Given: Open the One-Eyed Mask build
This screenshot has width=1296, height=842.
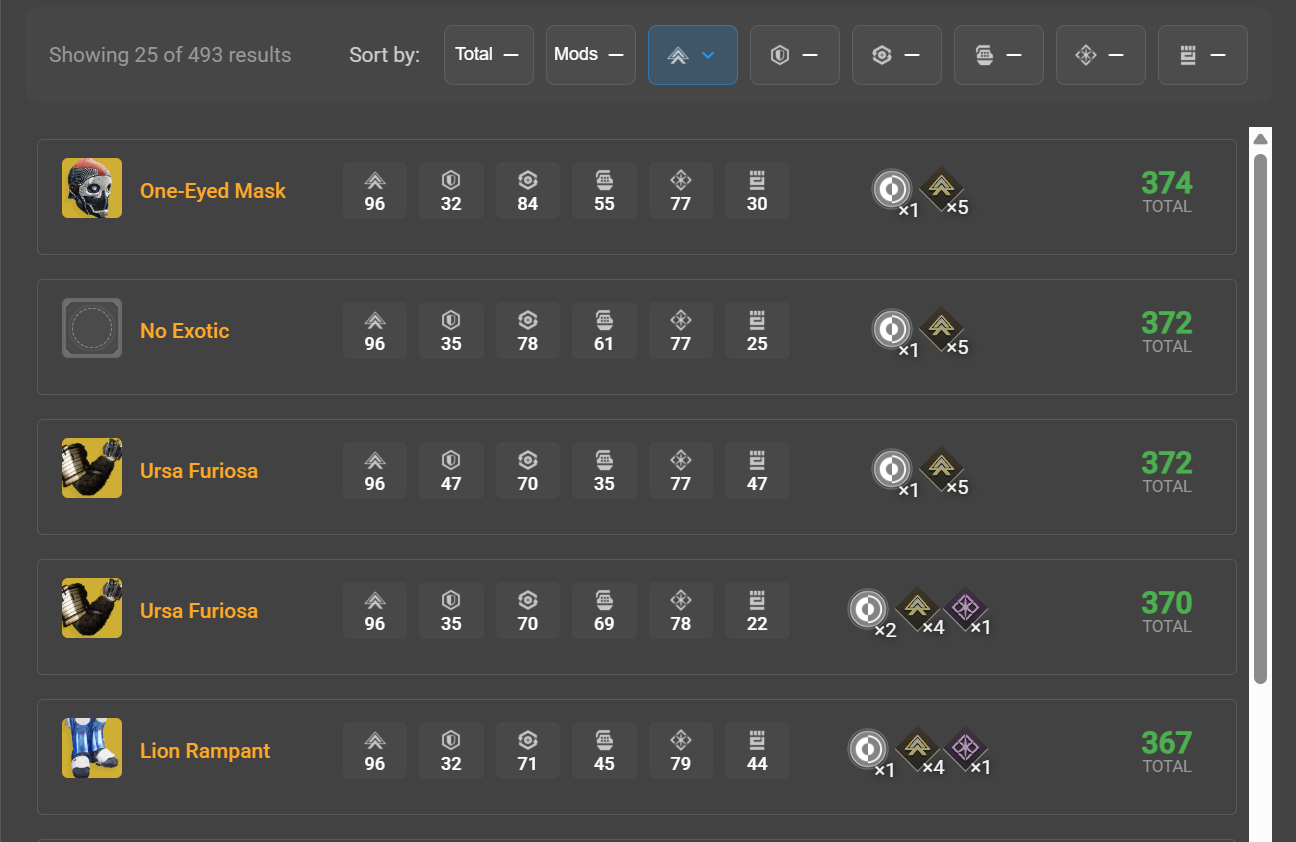Looking at the screenshot, I should 213,191.
